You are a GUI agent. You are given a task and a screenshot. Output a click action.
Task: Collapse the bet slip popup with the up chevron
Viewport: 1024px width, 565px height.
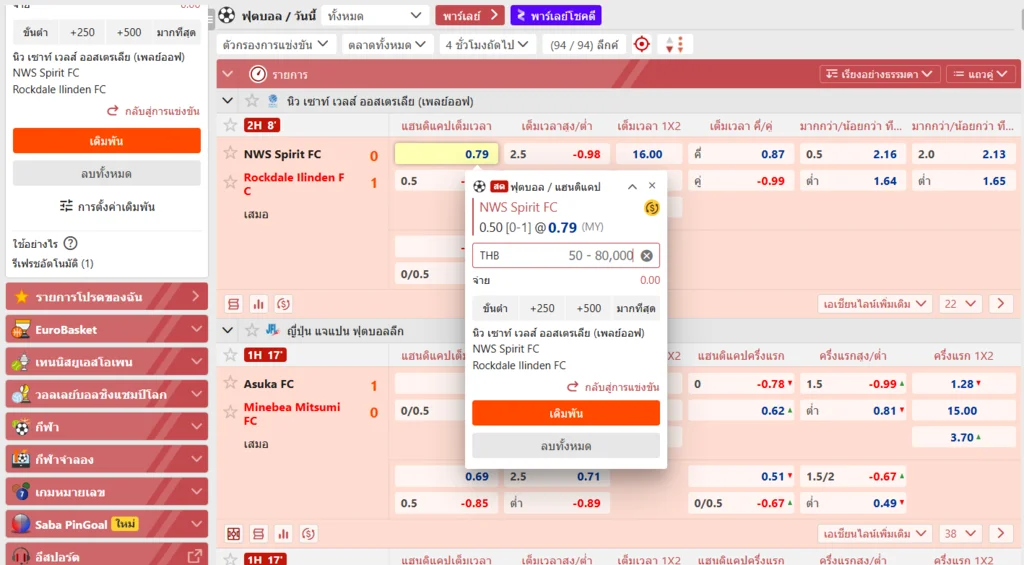pyautogui.click(x=632, y=187)
